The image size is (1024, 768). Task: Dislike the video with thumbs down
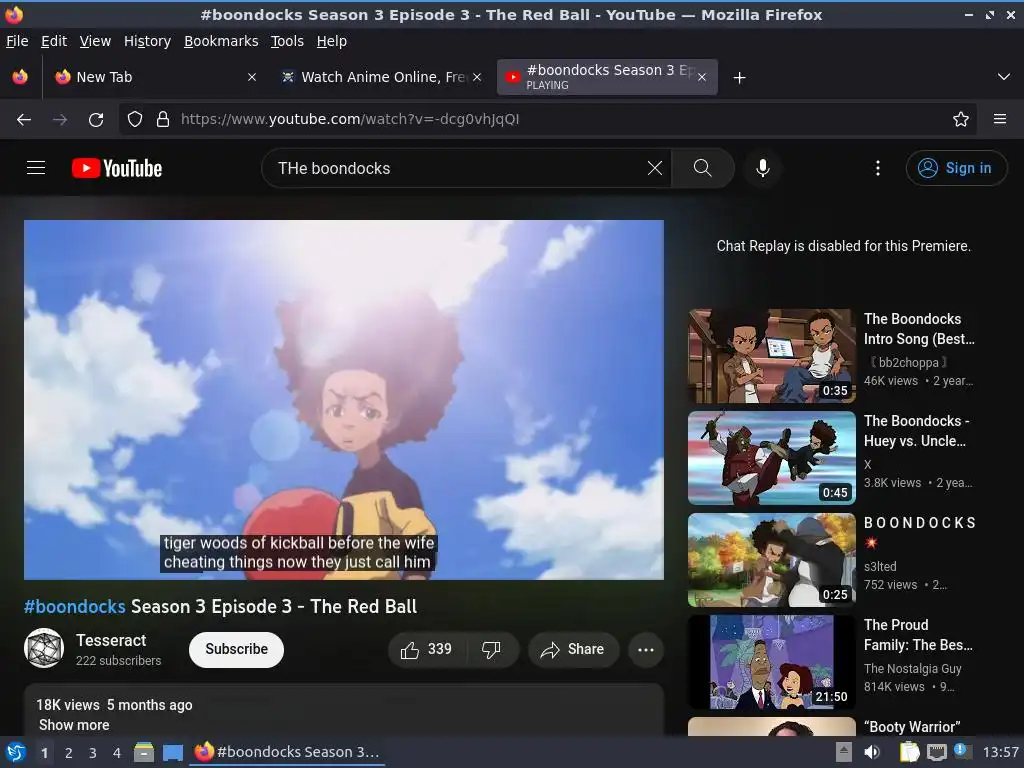pyautogui.click(x=491, y=649)
